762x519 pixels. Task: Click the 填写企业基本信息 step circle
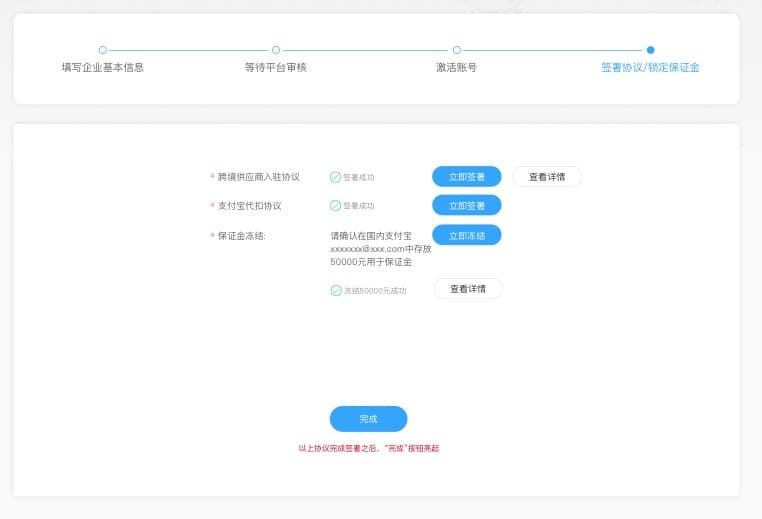[103, 50]
